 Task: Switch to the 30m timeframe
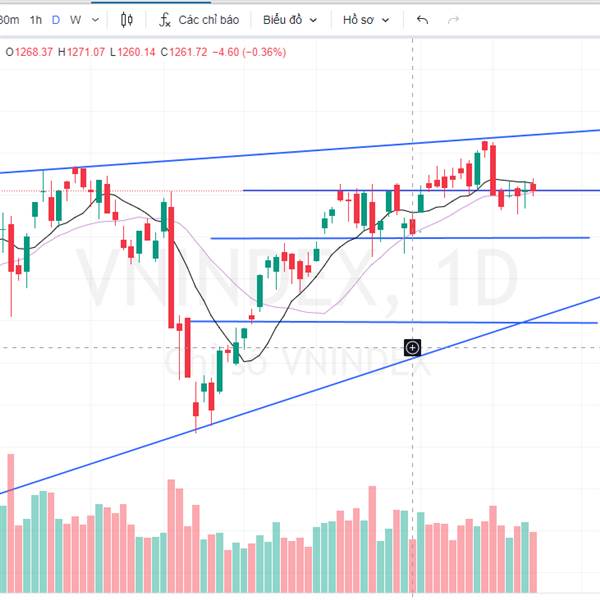8,19
